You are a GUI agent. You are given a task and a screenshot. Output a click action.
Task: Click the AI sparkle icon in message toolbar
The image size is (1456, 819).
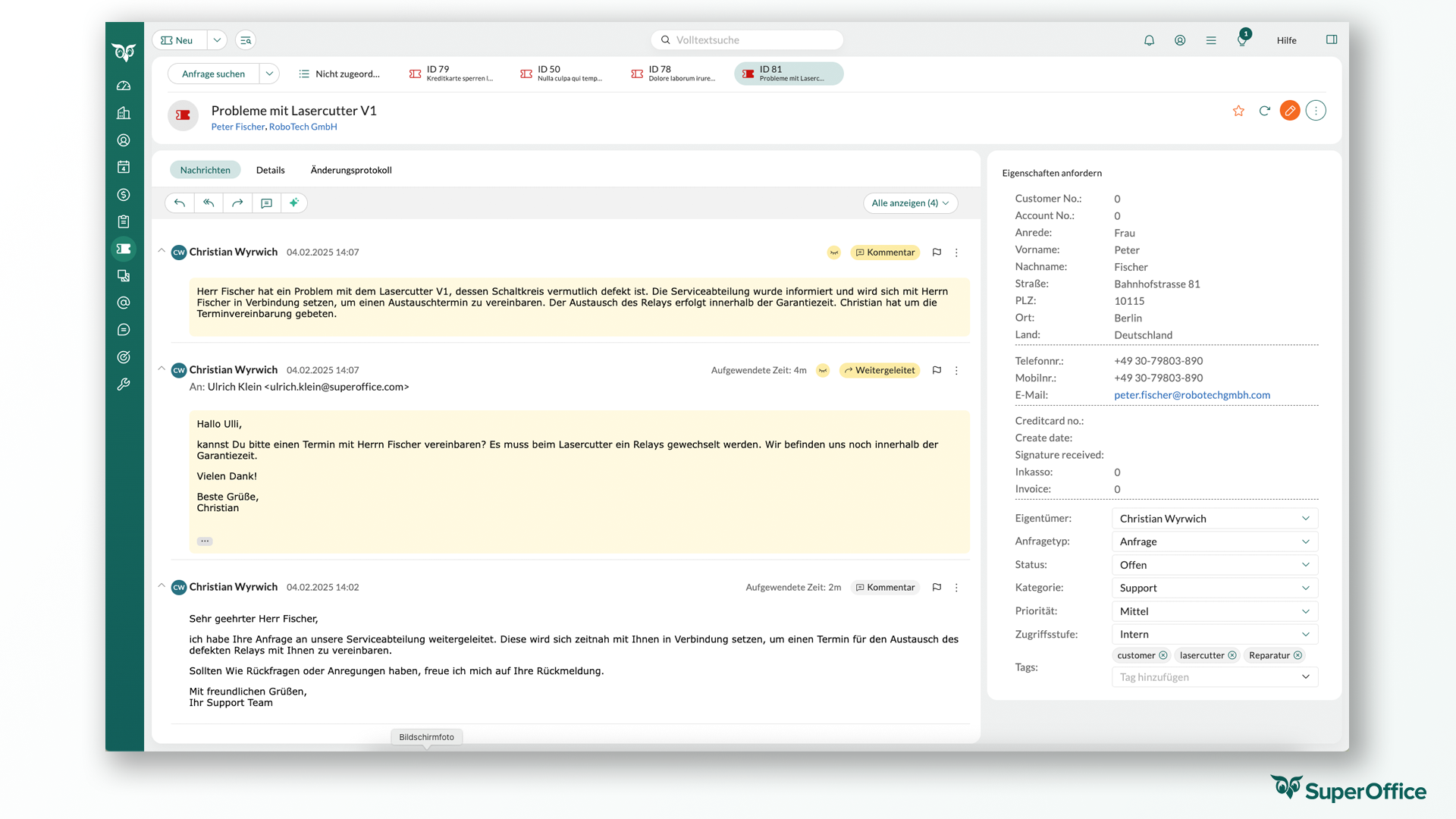point(294,202)
